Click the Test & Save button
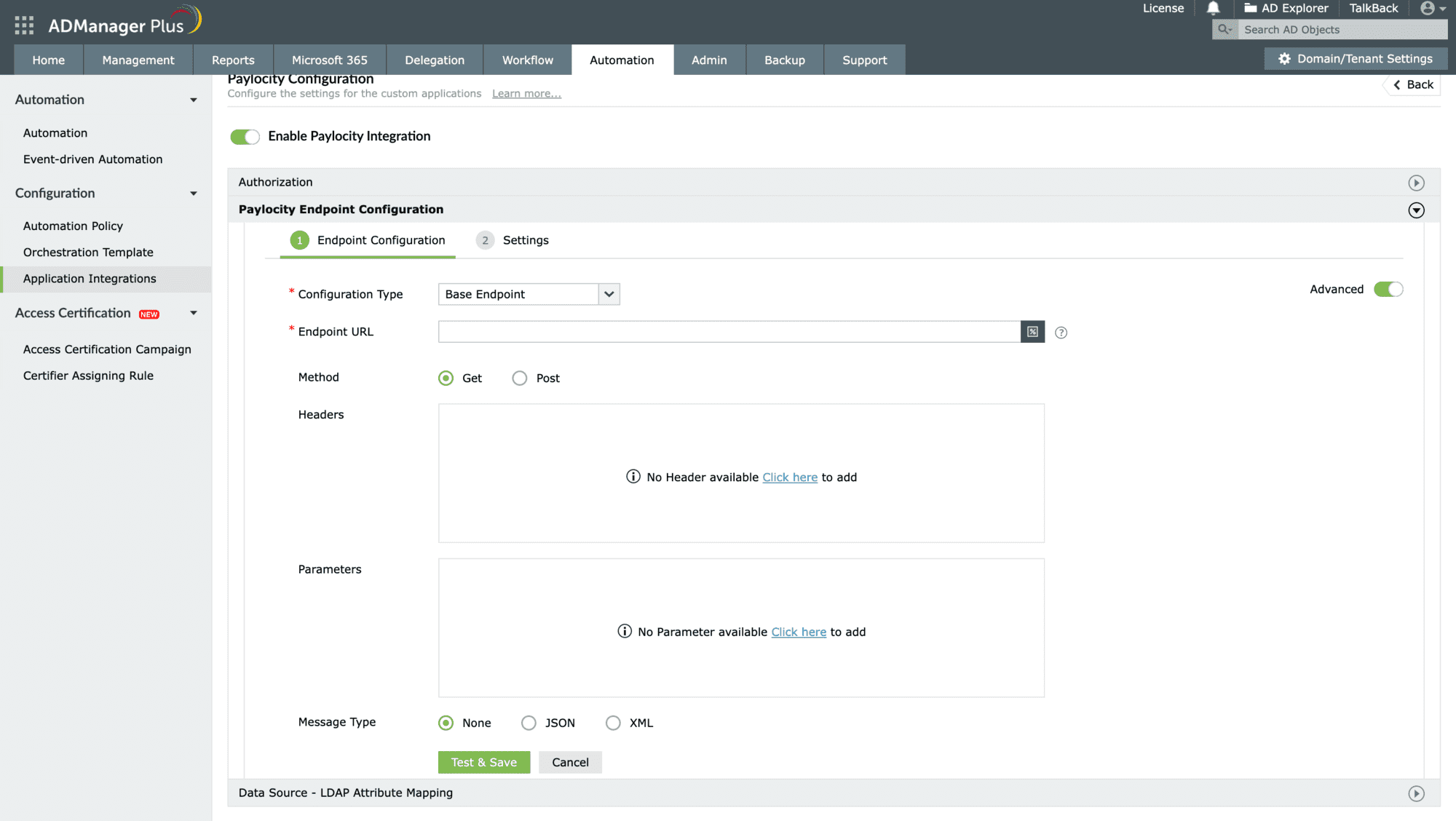 pyautogui.click(x=483, y=762)
